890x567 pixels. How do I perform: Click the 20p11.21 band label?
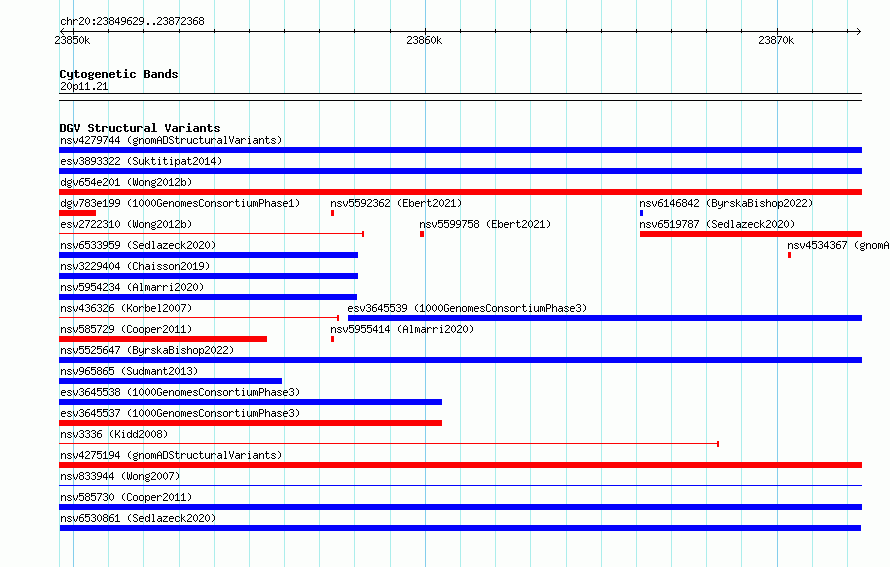pyautogui.click(x=84, y=86)
